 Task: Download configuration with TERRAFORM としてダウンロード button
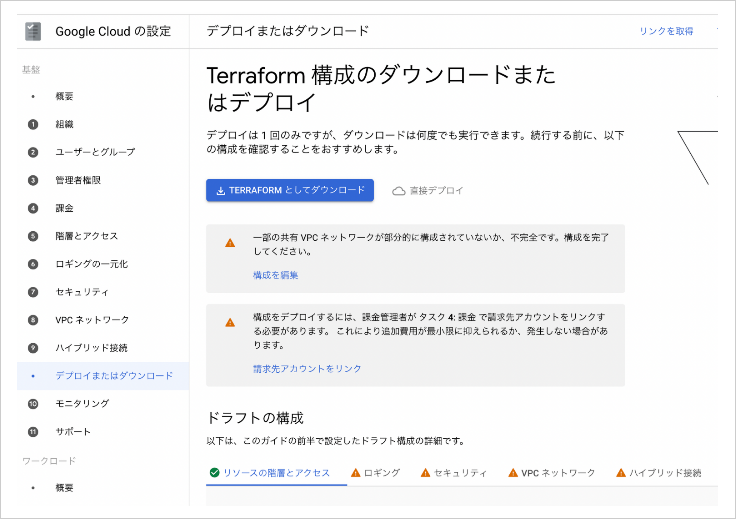(290, 191)
